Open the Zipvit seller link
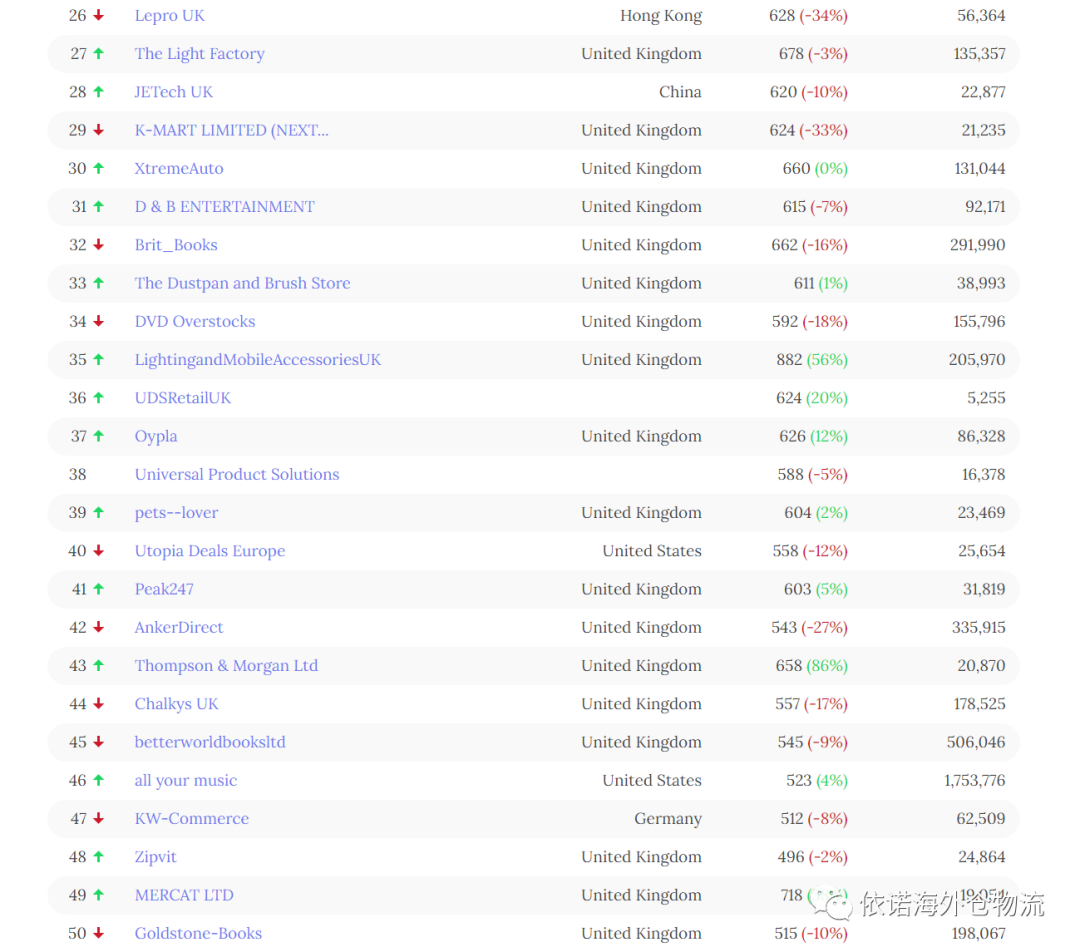Image resolution: width=1080 pixels, height=952 pixels. [156, 857]
